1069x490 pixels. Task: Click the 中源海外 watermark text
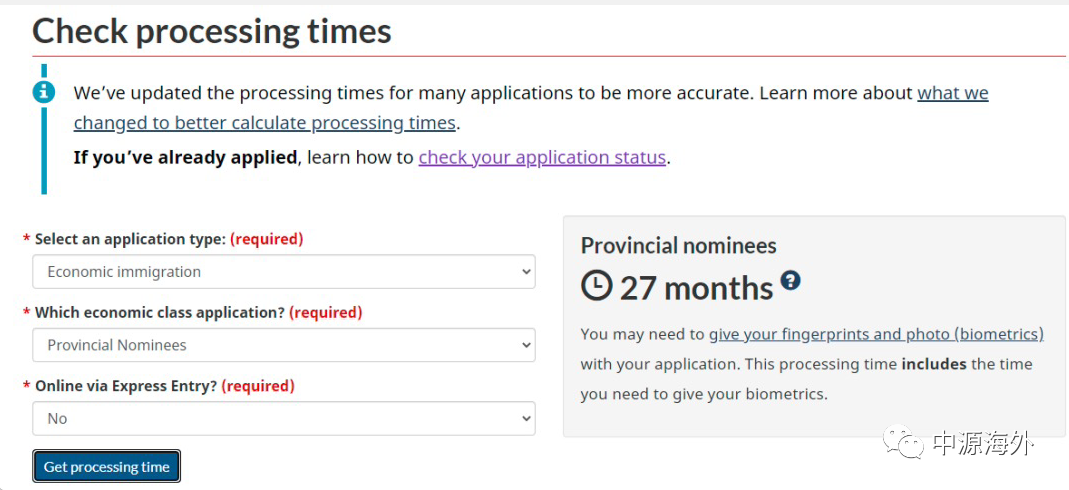982,443
